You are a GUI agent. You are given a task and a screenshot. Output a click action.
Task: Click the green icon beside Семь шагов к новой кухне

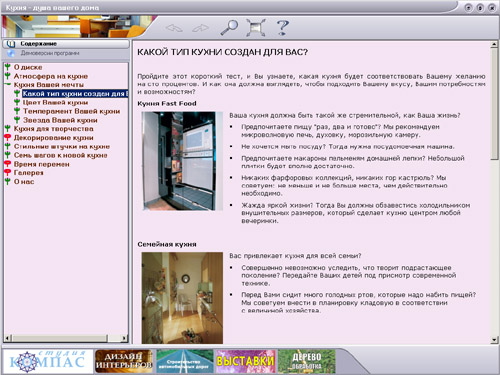(8, 155)
